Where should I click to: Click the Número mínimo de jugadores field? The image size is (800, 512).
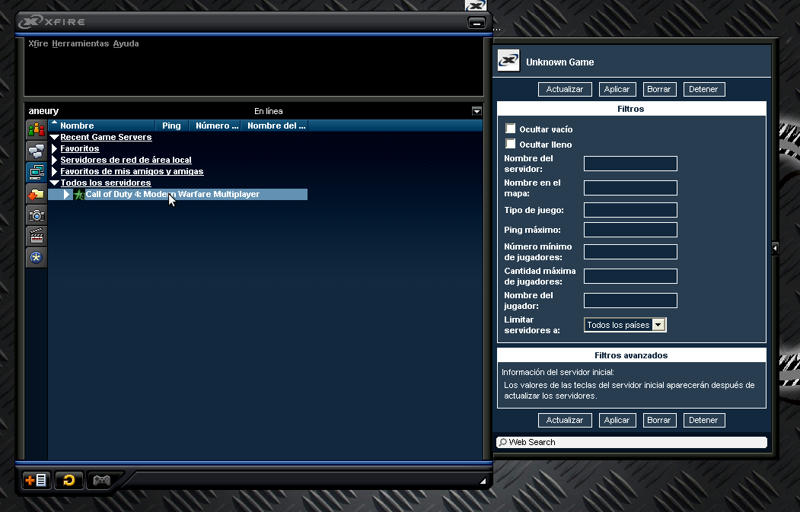pos(631,251)
